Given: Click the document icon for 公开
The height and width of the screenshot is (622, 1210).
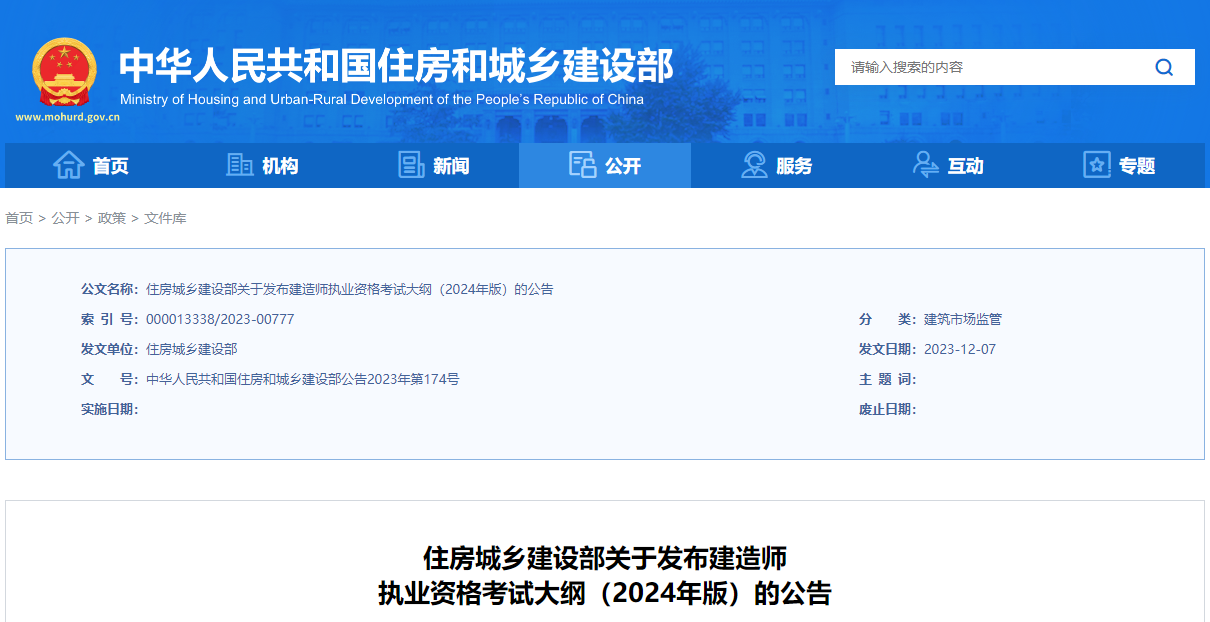Looking at the screenshot, I should point(582,165).
